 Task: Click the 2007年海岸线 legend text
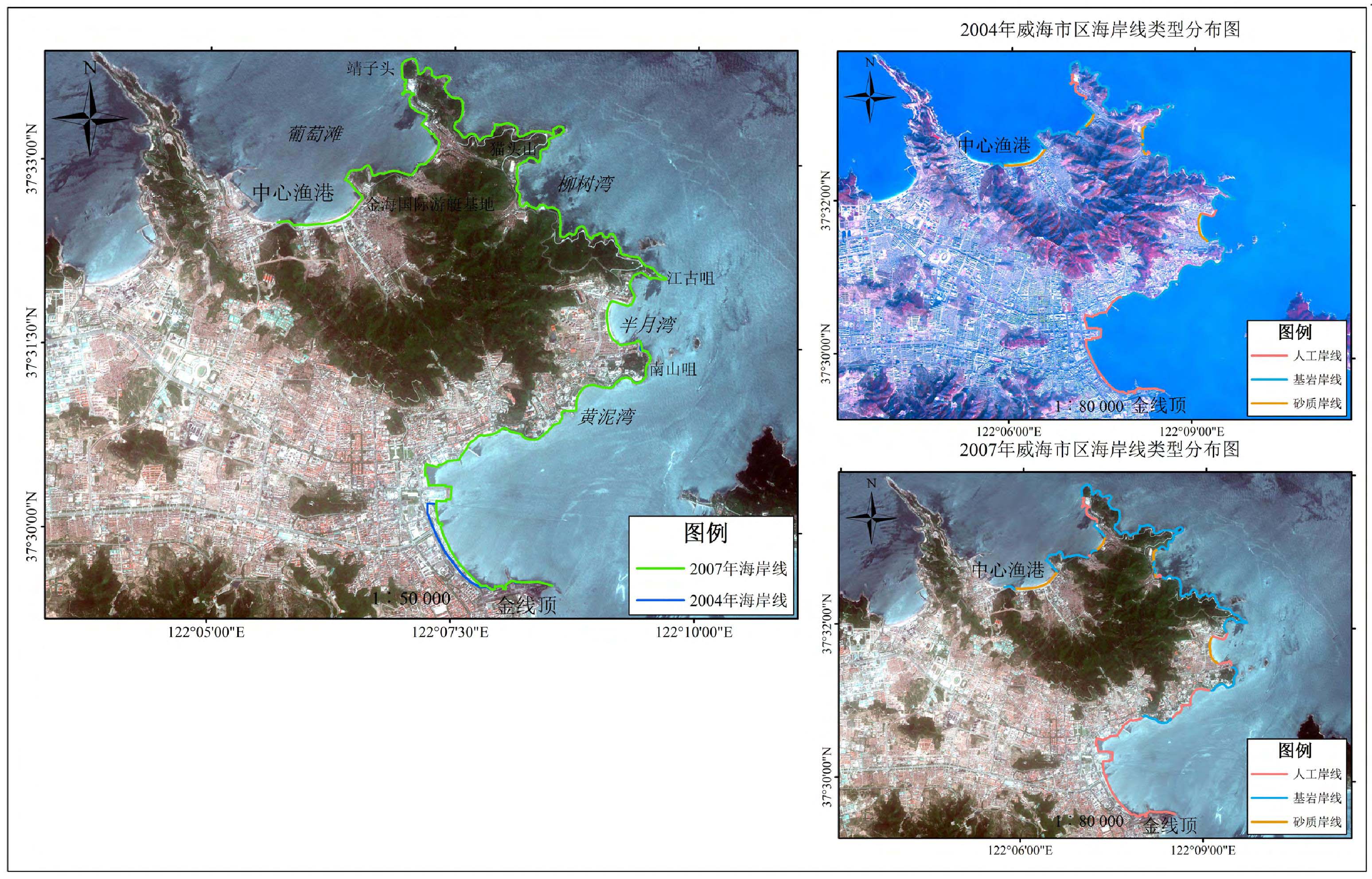tap(738, 569)
